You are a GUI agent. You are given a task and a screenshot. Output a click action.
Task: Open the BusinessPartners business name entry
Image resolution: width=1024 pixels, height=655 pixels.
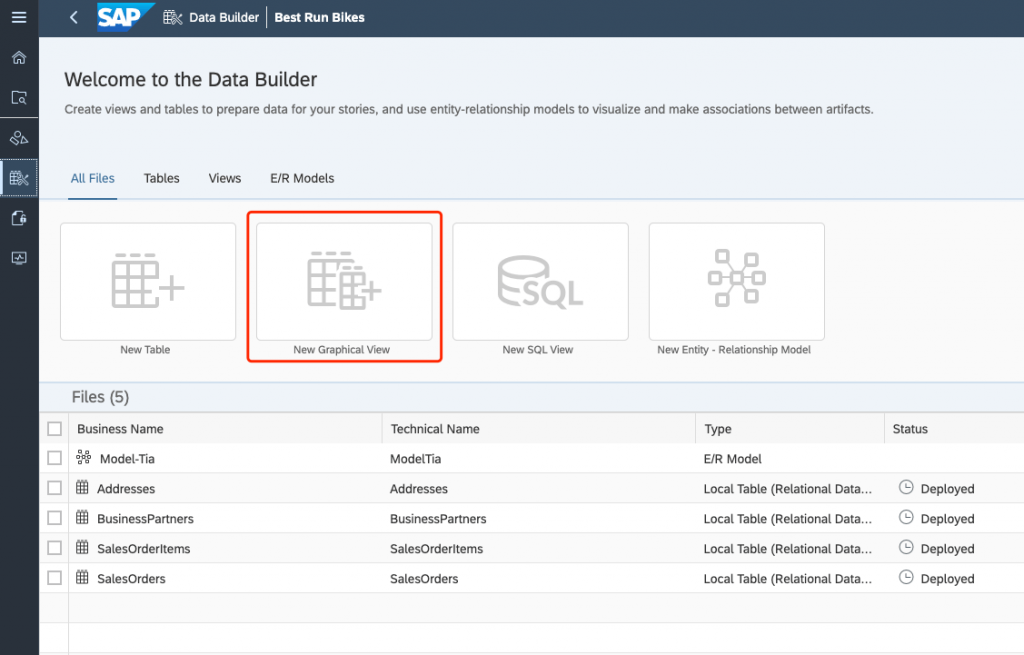(x=146, y=519)
